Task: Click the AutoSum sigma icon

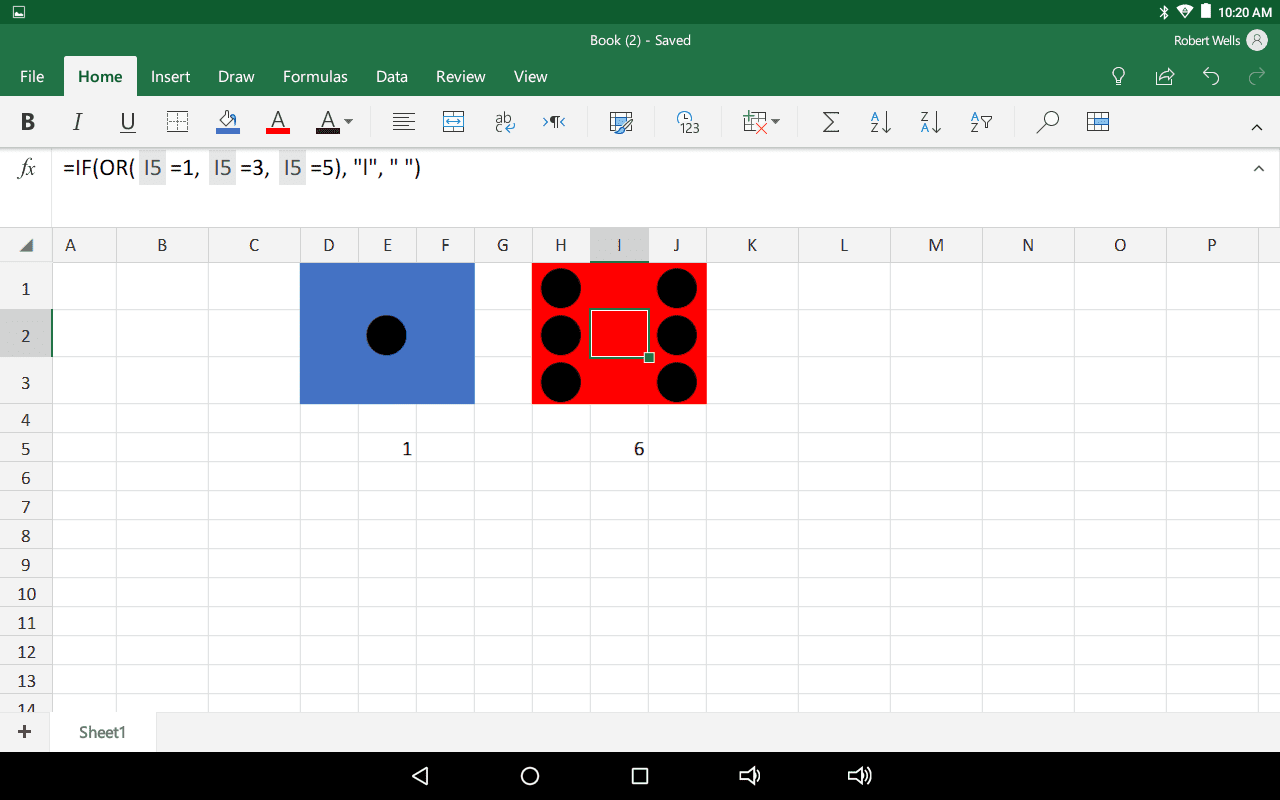Action: click(x=830, y=122)
